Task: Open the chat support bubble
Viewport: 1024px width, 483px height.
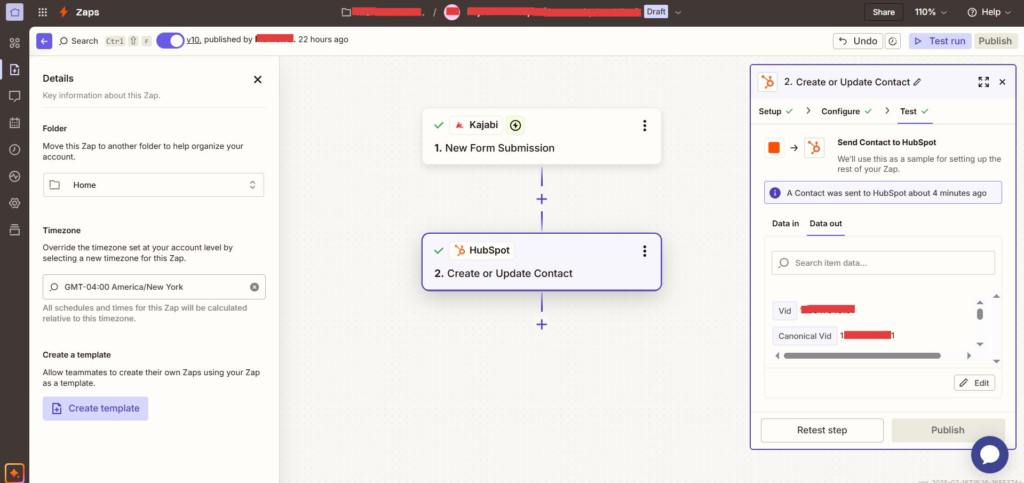Action: (x=989, y=454)
